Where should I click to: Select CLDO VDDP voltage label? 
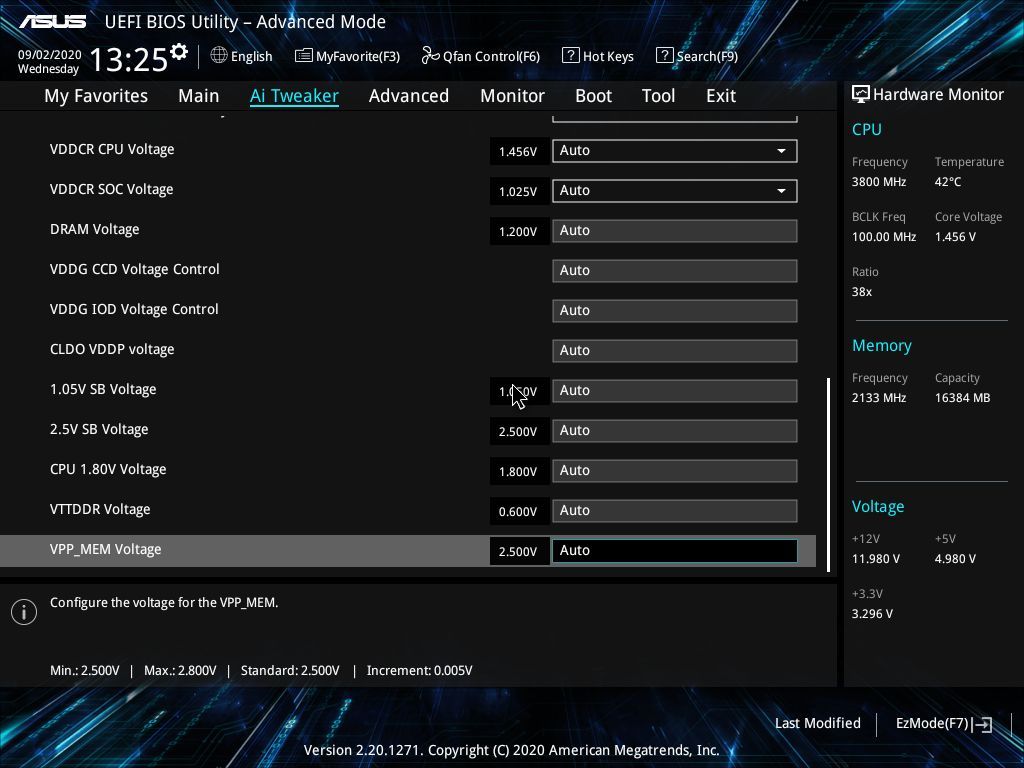coord(112,349)
